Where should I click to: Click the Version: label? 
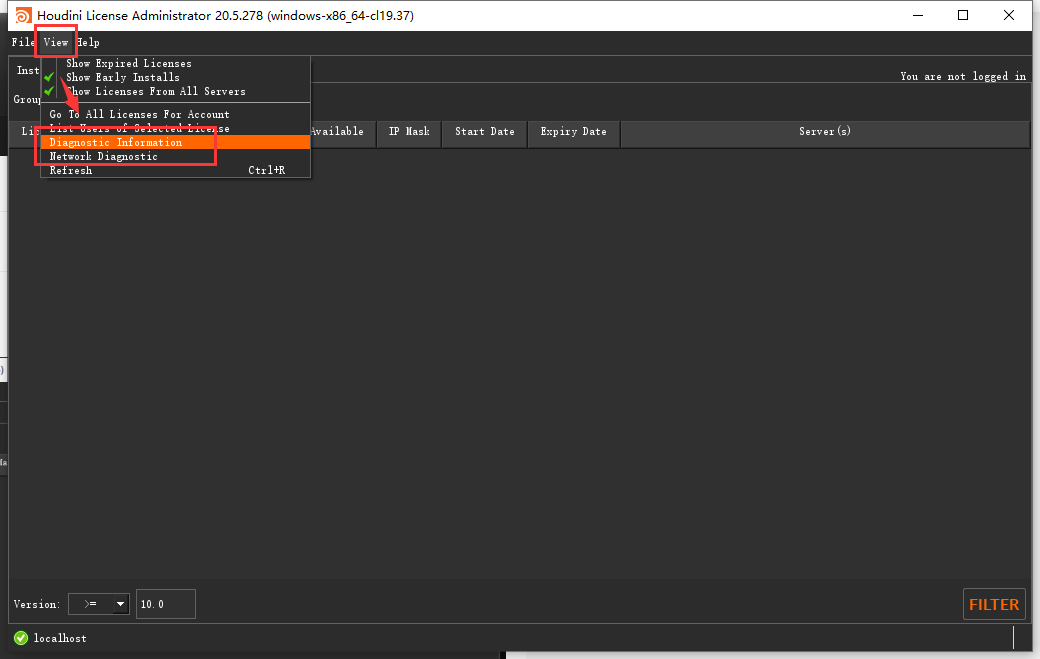pyautogui.click(x=36, y=604)
